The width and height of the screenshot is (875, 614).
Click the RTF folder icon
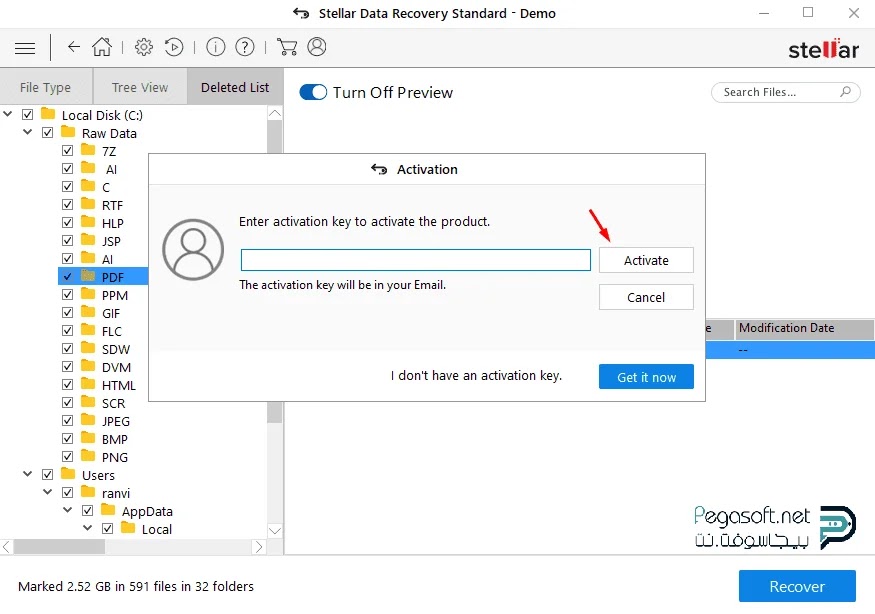[88, 204]
